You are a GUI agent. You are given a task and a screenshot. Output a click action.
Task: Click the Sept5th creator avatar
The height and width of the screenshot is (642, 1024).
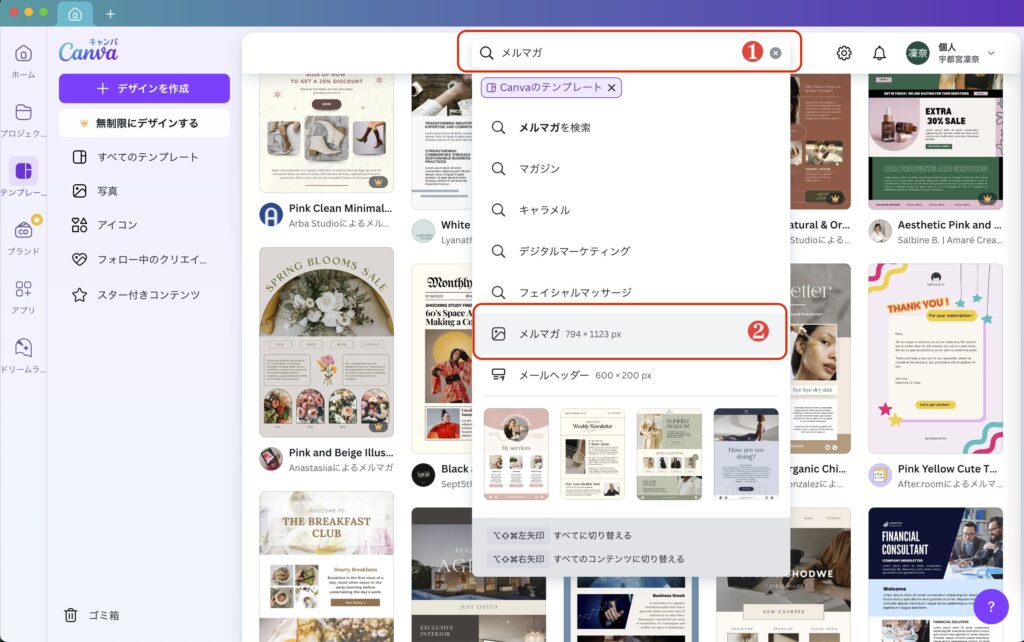[x=423, y=475]
